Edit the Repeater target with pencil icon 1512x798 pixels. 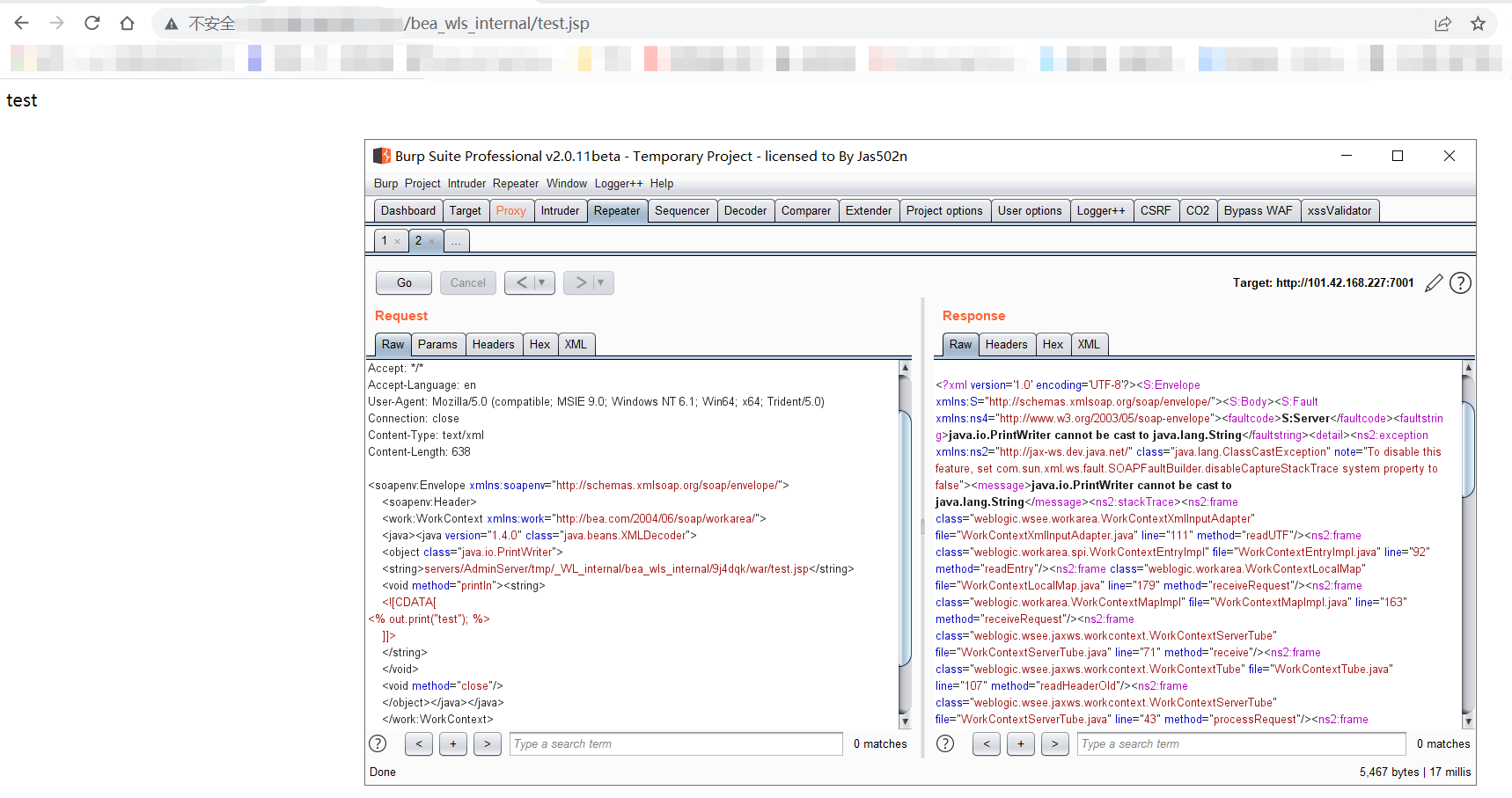tap(1434, 282)
